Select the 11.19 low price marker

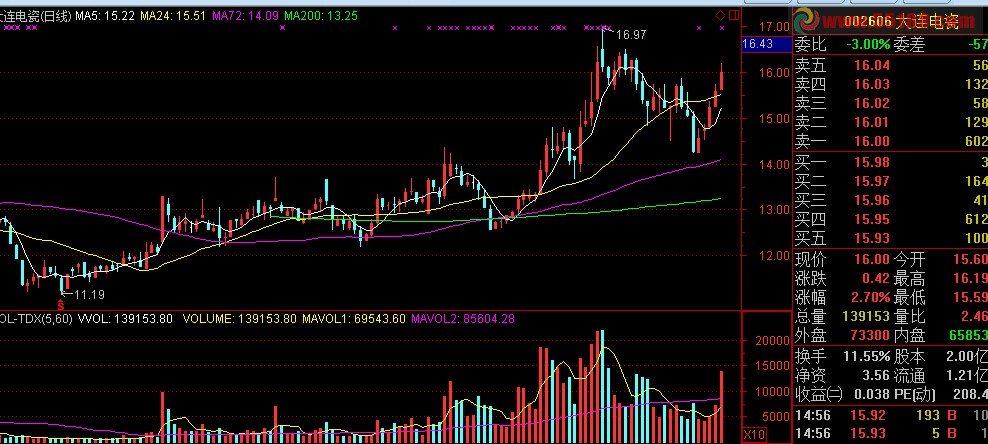[88, 294]
